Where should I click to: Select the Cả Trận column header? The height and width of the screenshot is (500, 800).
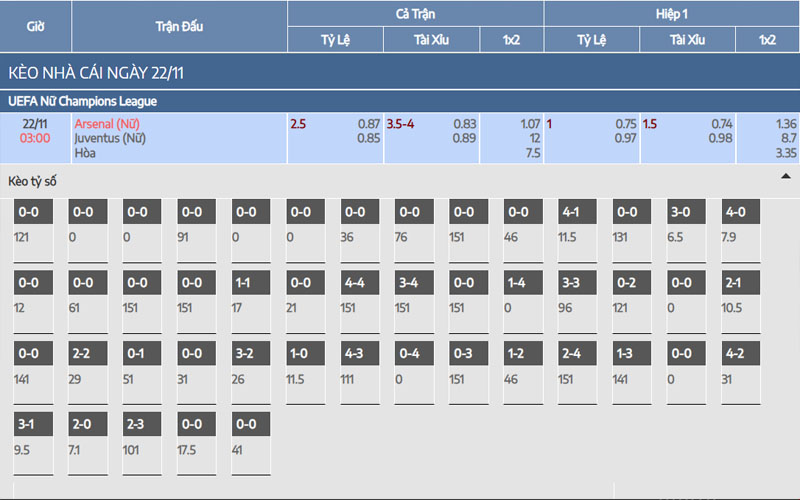click(415, 13)
